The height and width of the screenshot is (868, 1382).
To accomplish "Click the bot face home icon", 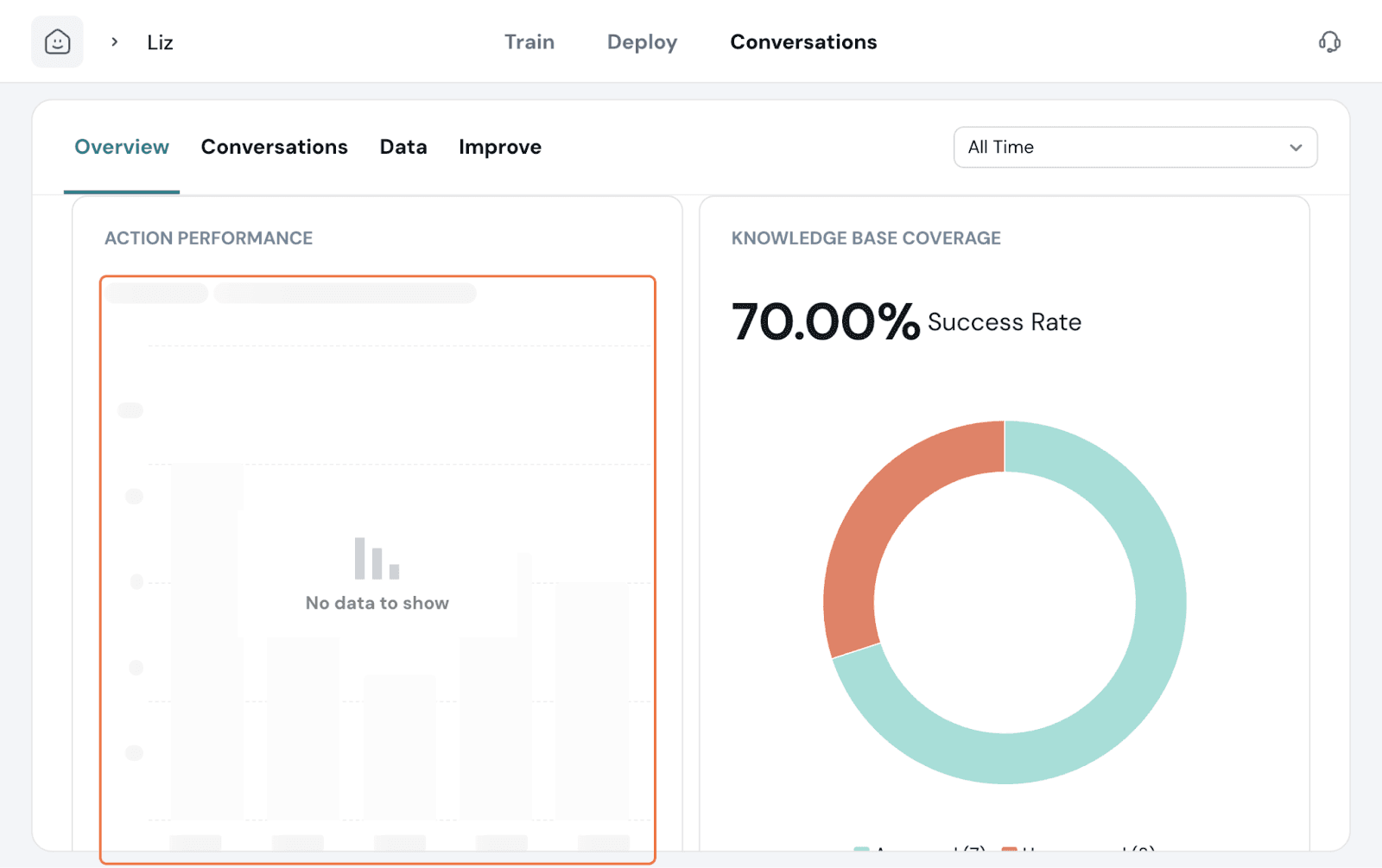I will point(57,41).
